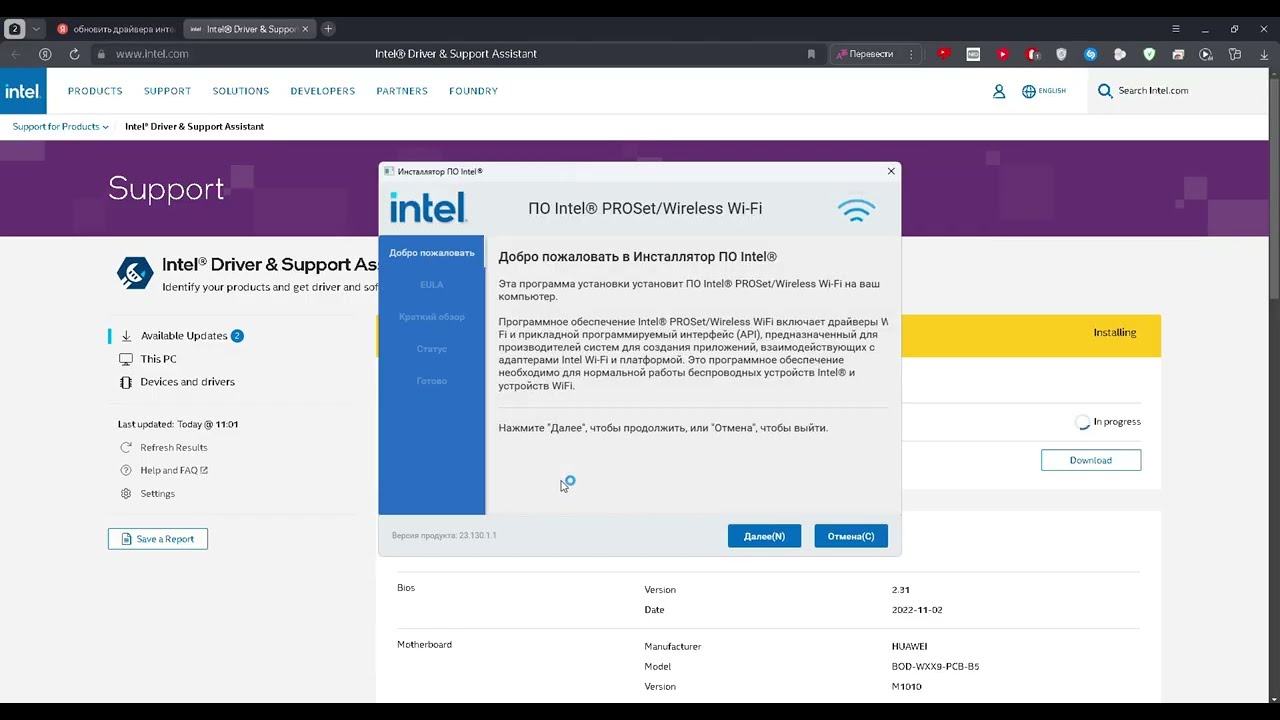This screenshot has height=720, width=1280.
Task: Select This PC in sidebar
Action: [158, 359]
